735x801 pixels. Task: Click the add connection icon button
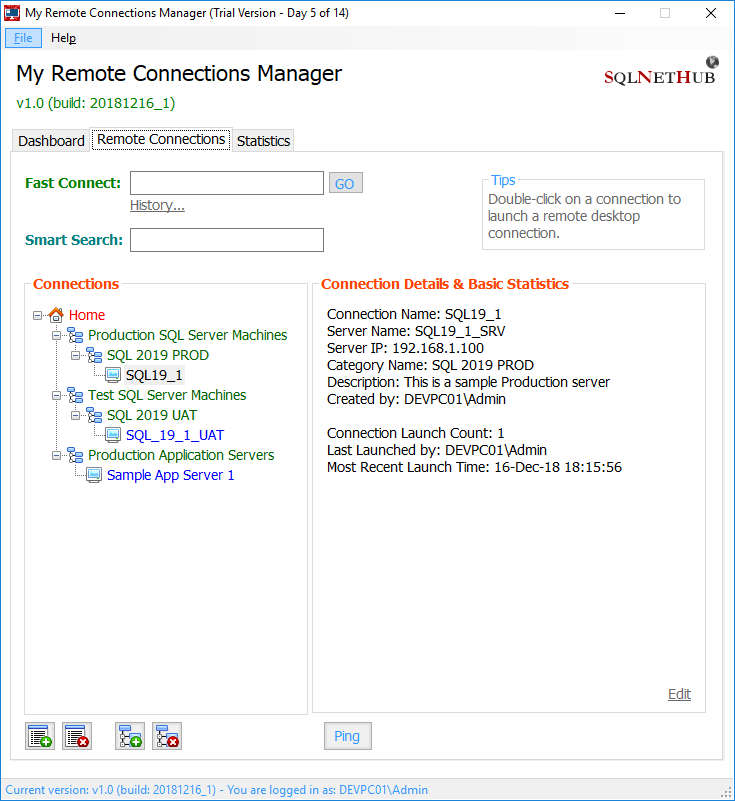40,736
